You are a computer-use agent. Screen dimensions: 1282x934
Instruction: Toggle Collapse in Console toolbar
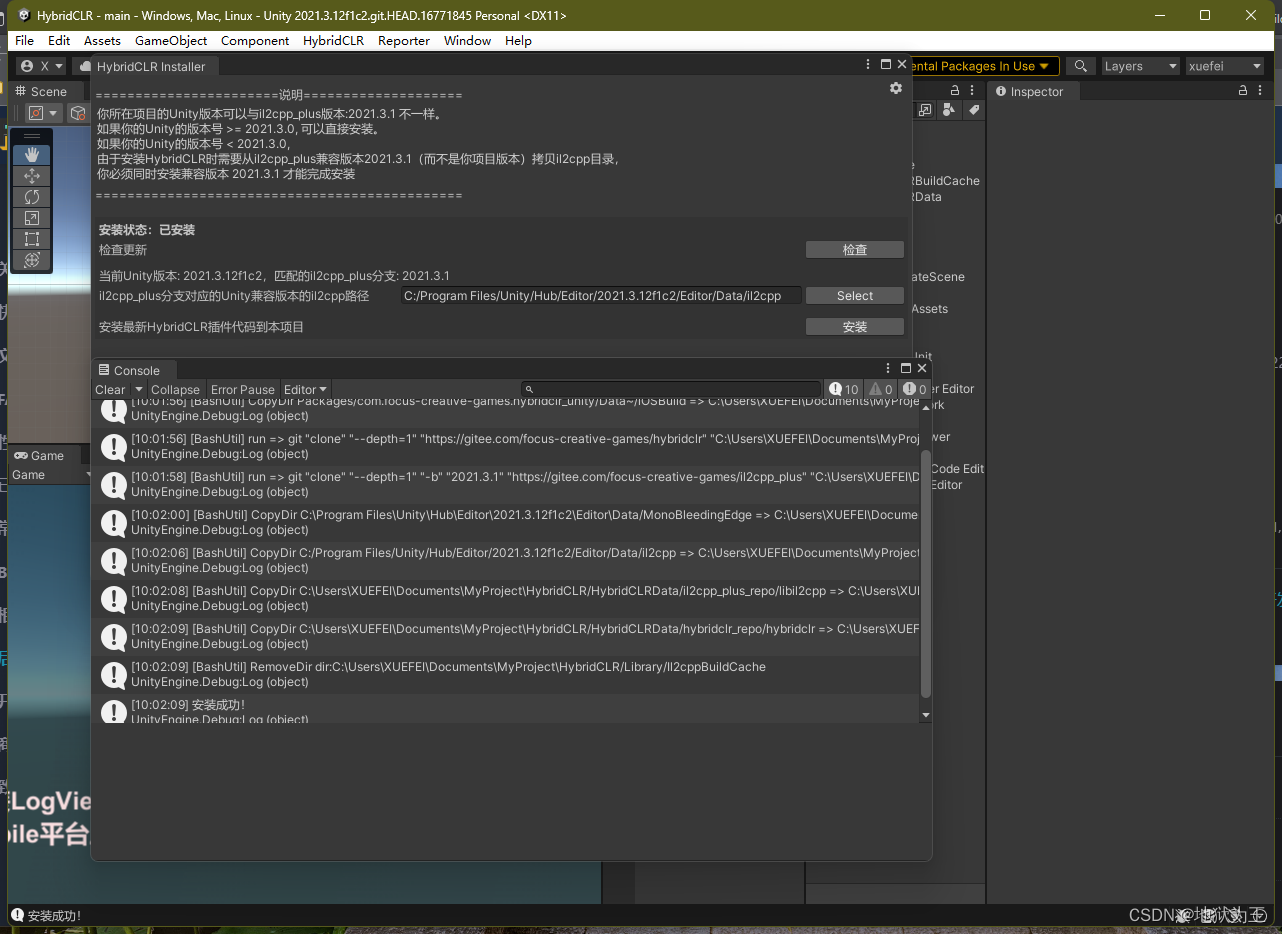point(175,389)
